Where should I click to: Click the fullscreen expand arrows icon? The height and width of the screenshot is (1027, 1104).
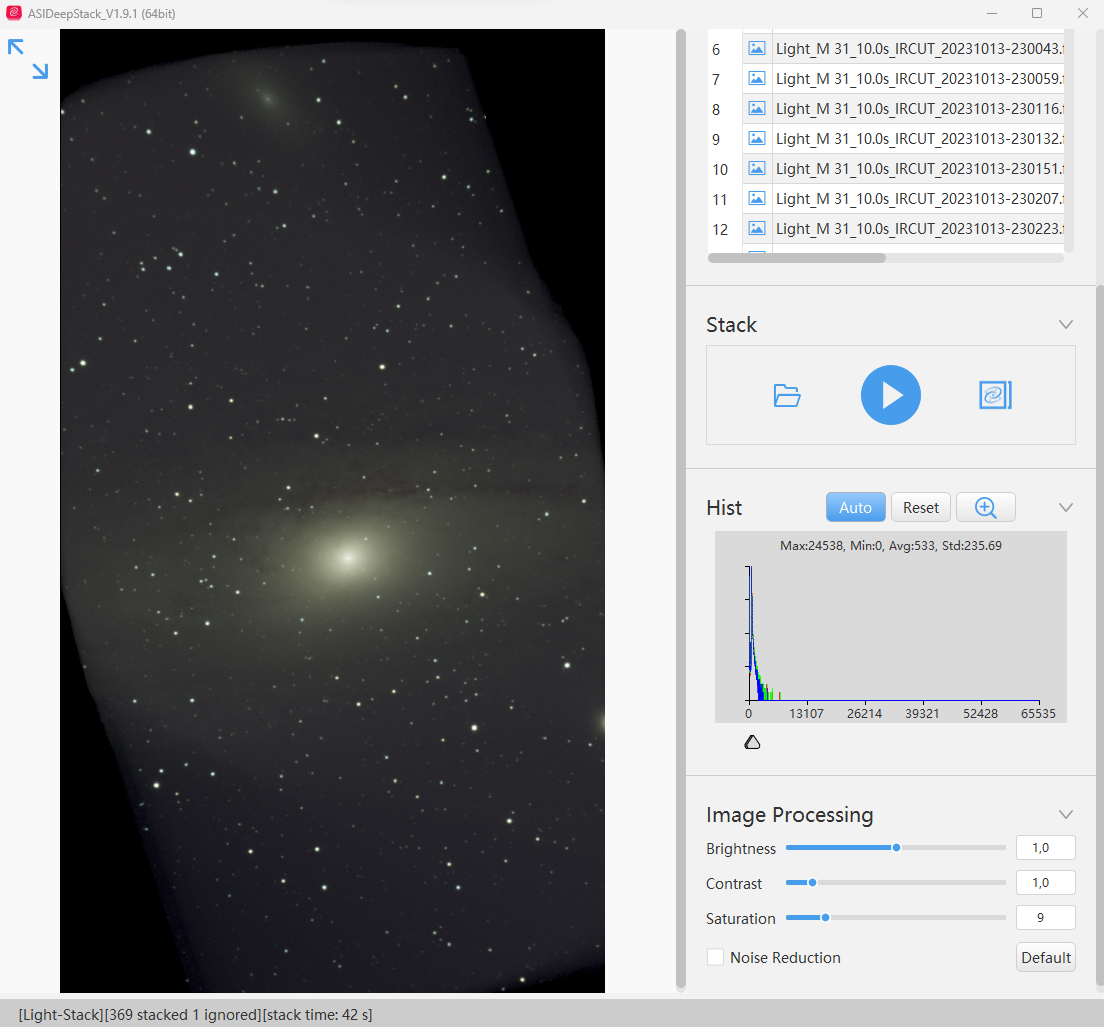point(28,59)
